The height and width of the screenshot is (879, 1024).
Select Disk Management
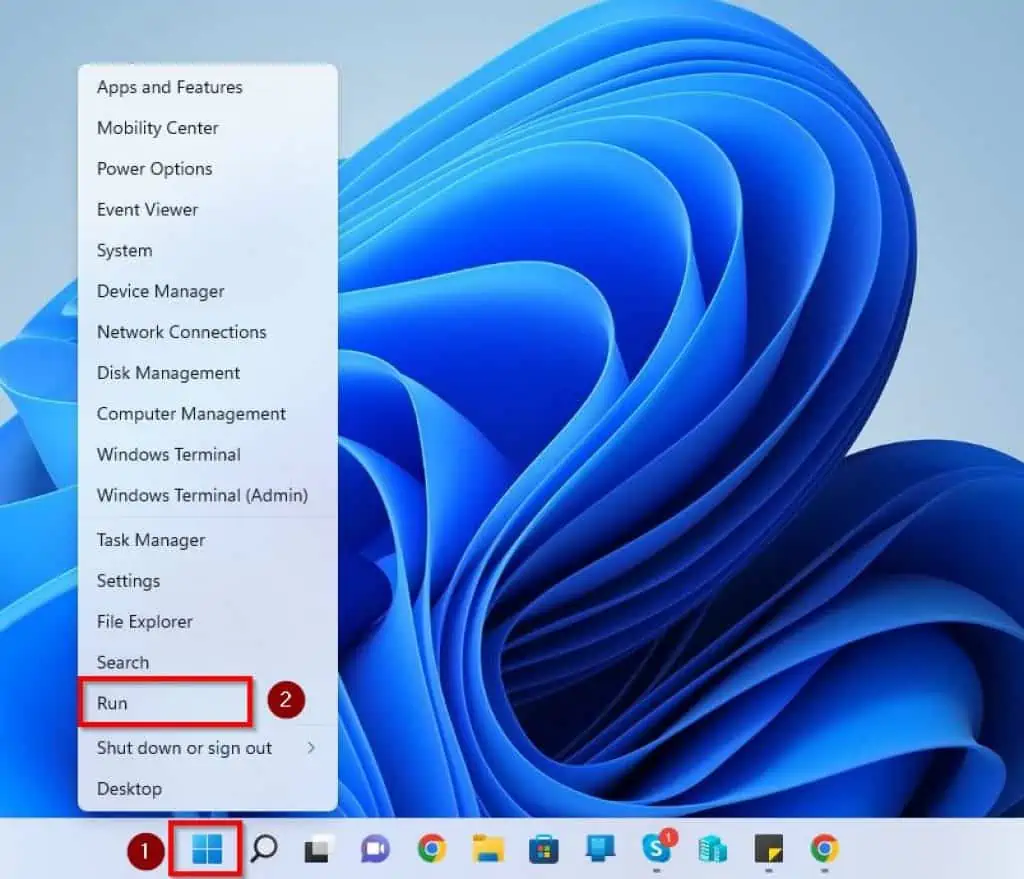pos(167,372)
